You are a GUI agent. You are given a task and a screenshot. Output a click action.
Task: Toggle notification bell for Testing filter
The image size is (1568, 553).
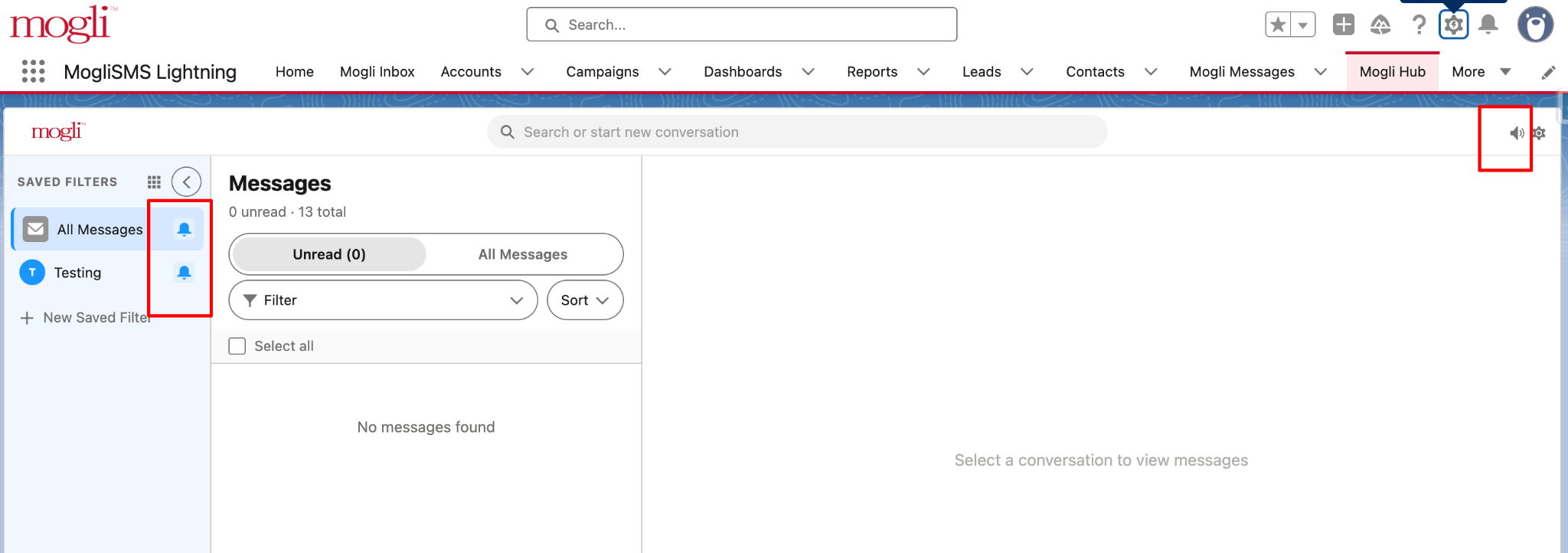point(184,272)
